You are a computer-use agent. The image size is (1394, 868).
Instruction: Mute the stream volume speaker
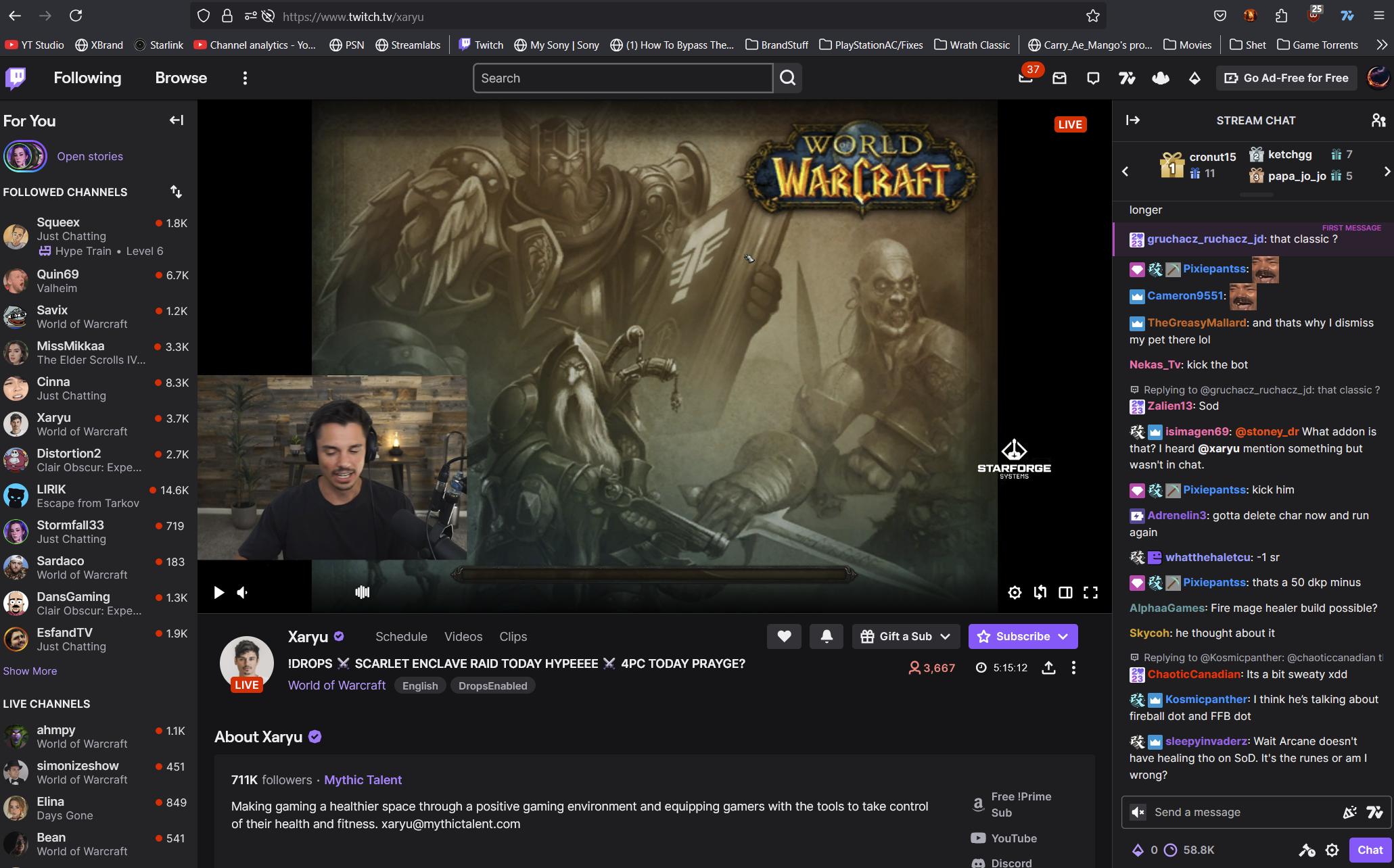[243, 592]
